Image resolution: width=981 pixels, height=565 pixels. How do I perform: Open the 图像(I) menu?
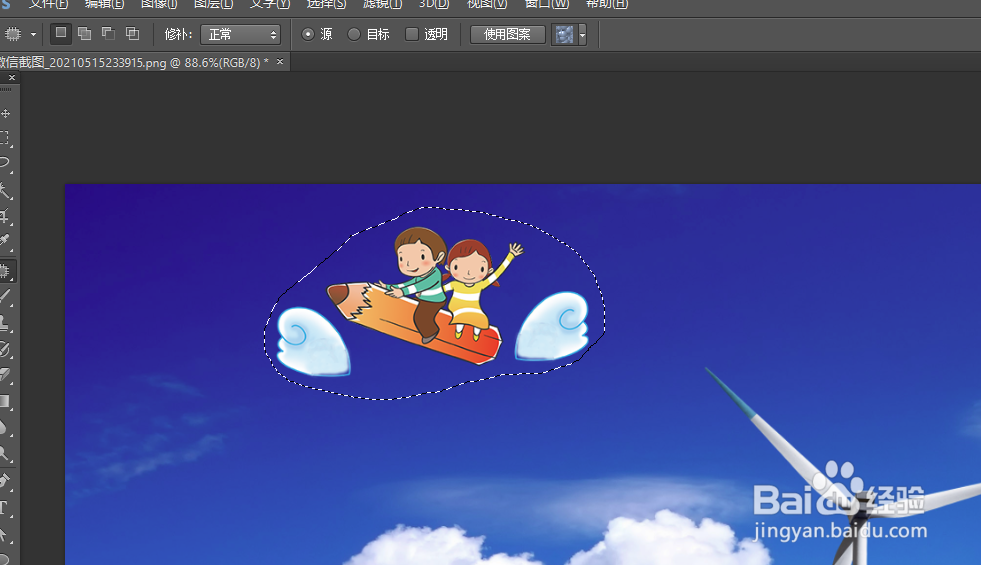tap(159, 4)
